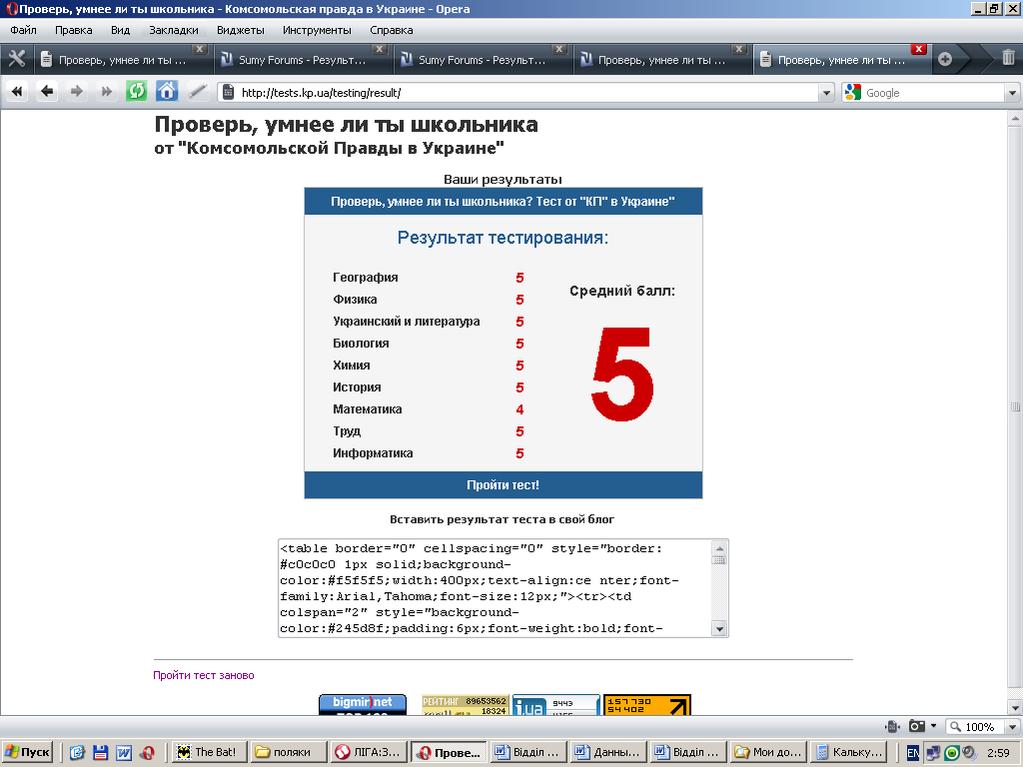
Task: Click inside the blog embed code textarea
Action: pyautogui.click(x=495, y=588)
